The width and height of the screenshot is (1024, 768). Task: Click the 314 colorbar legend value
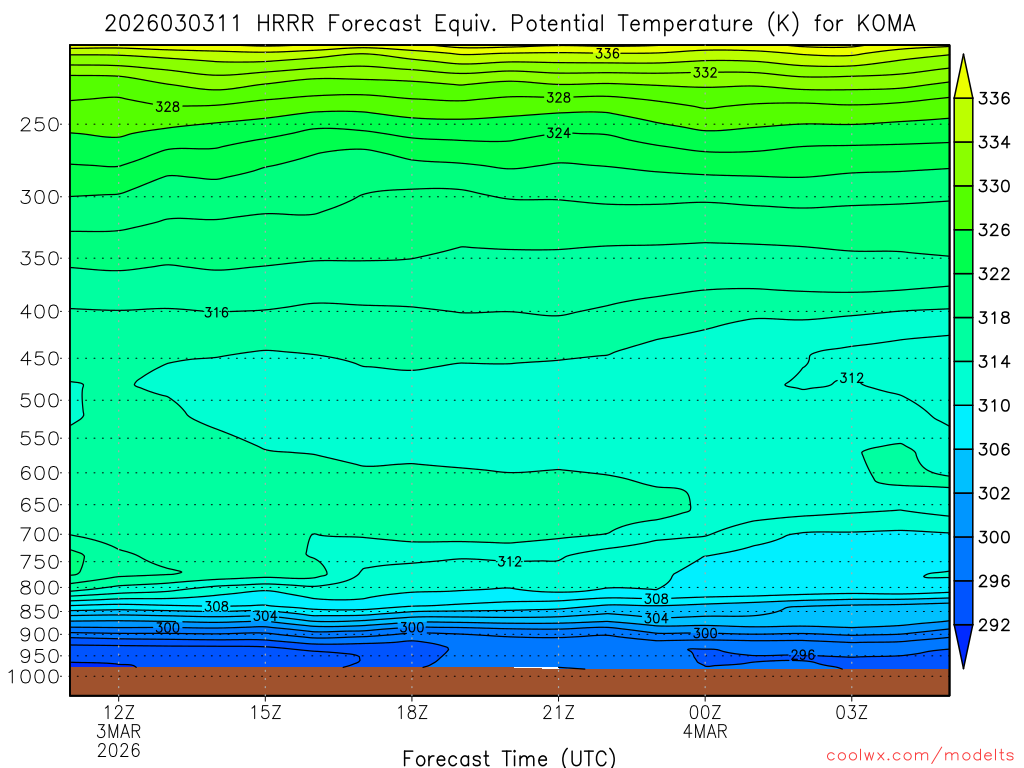[994, 362]
